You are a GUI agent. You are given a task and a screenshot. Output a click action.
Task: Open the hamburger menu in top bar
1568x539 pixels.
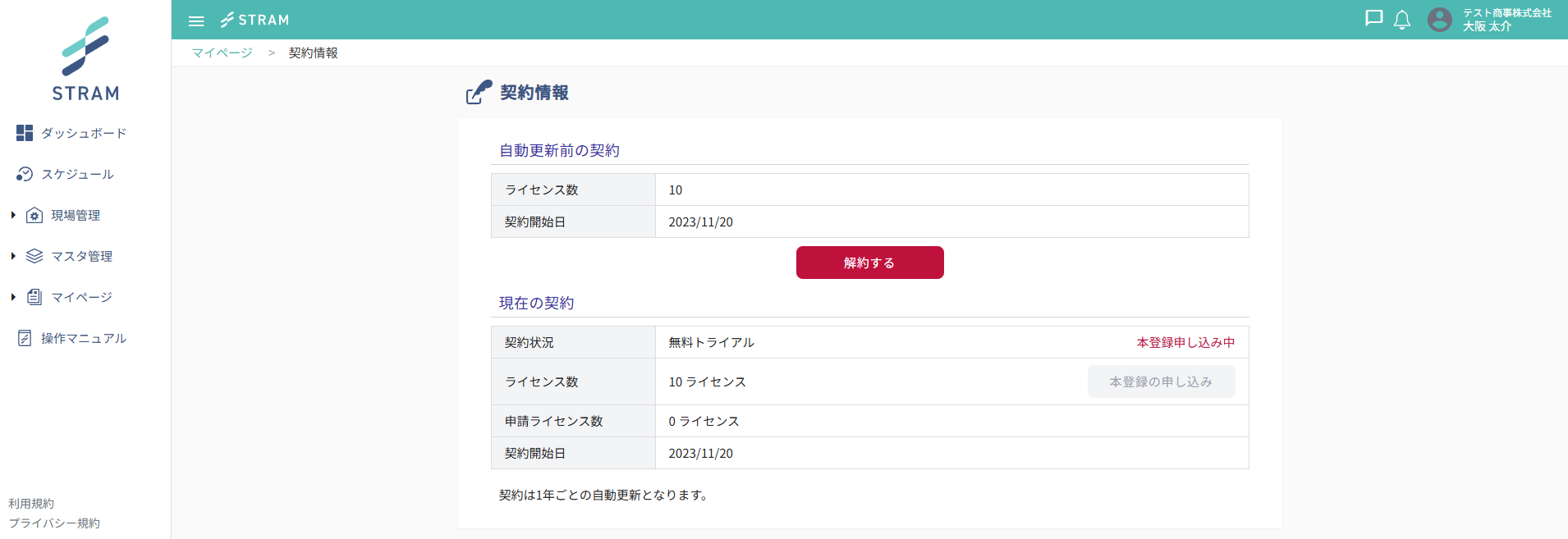(196, 21)
